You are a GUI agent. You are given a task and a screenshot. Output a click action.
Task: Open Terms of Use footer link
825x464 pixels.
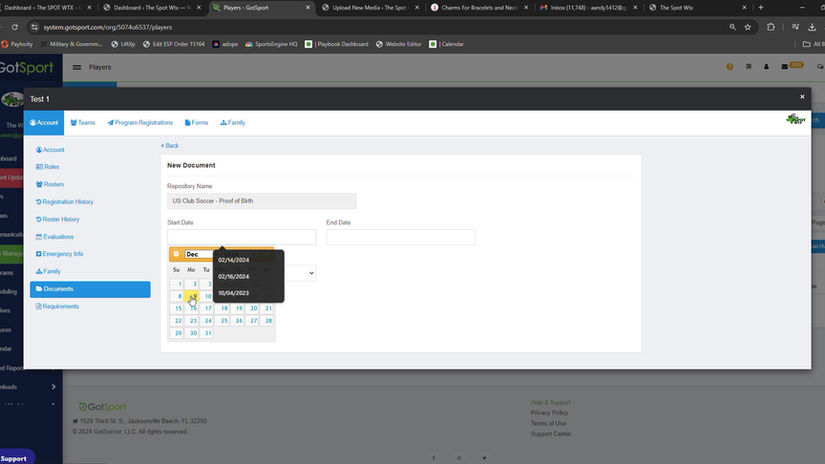pos(548,423)
